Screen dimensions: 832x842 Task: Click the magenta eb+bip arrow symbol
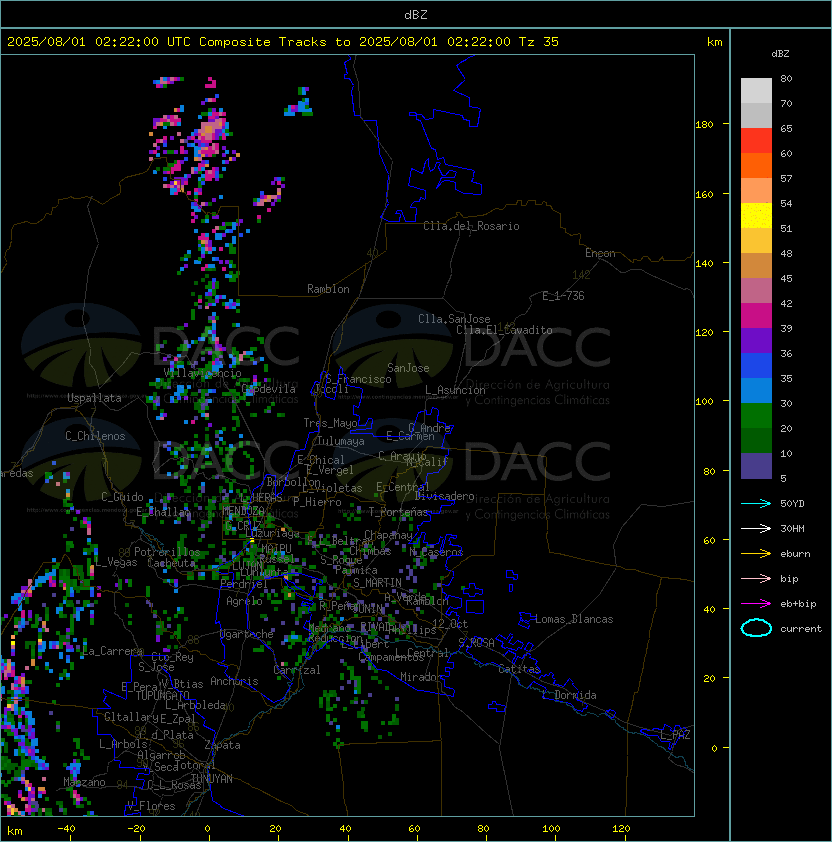[x=756, y=604]
